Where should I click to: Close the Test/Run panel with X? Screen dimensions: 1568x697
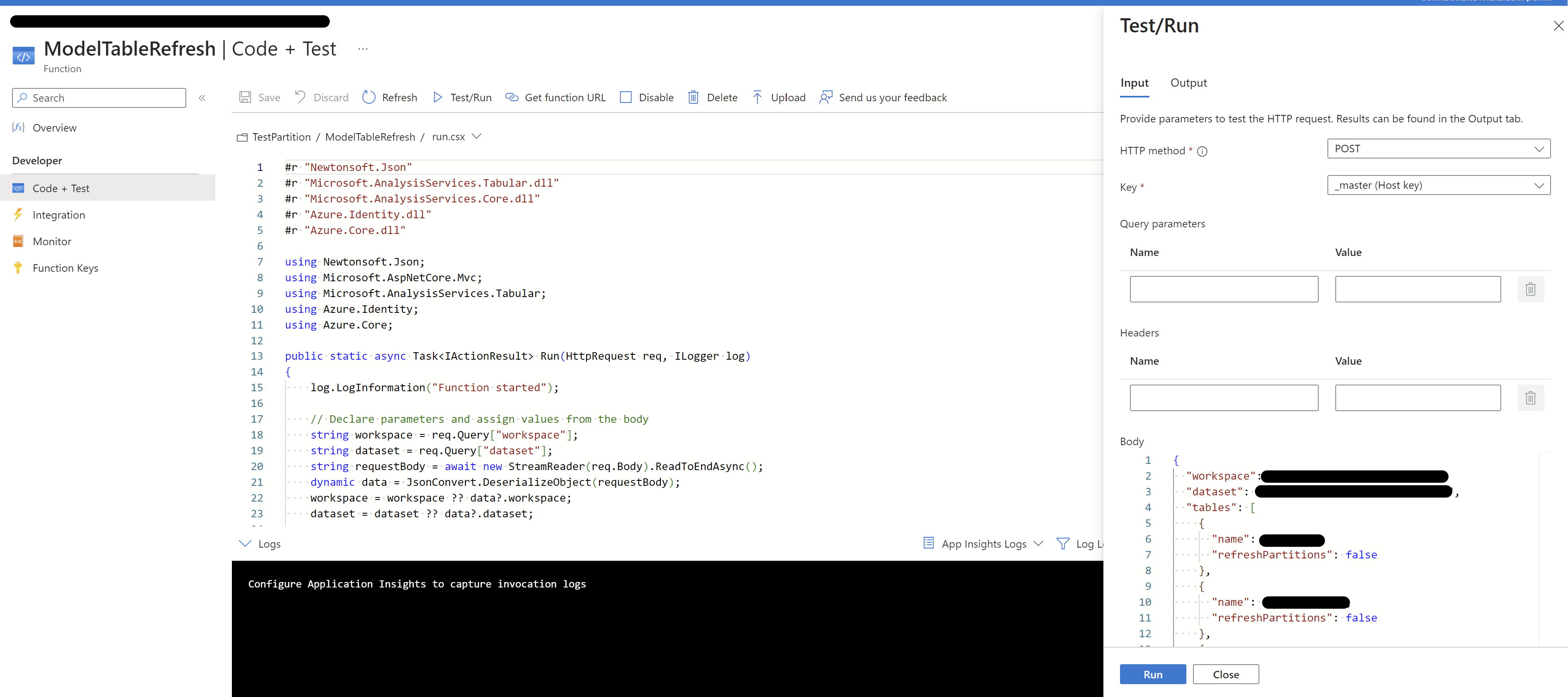click(x=1558, y=26)
